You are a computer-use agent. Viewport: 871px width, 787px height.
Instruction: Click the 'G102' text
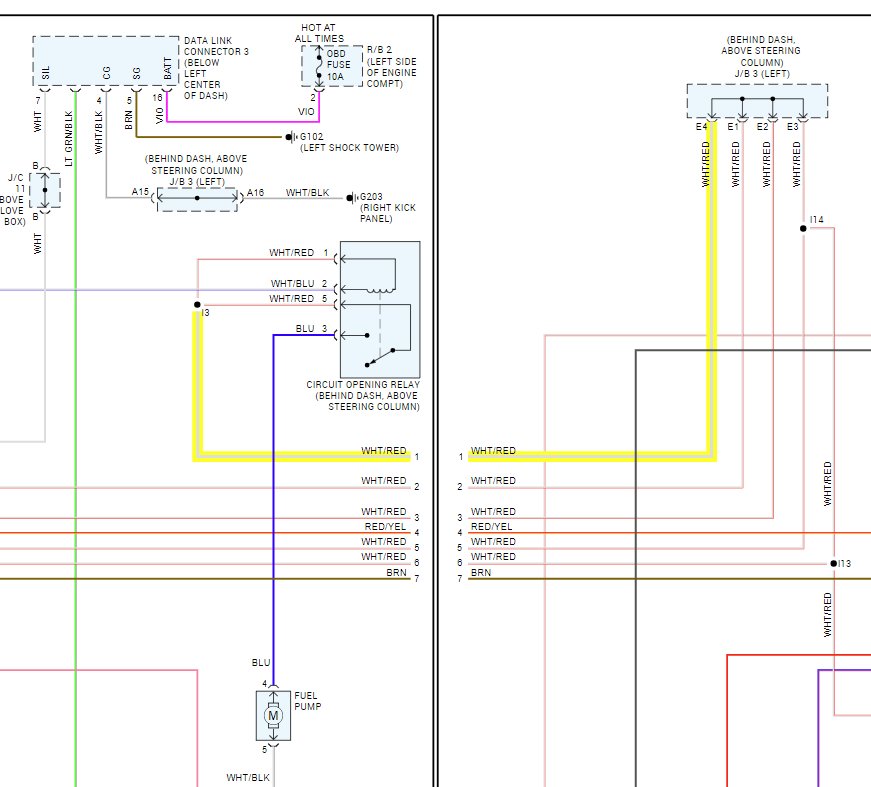pos(312,137)
